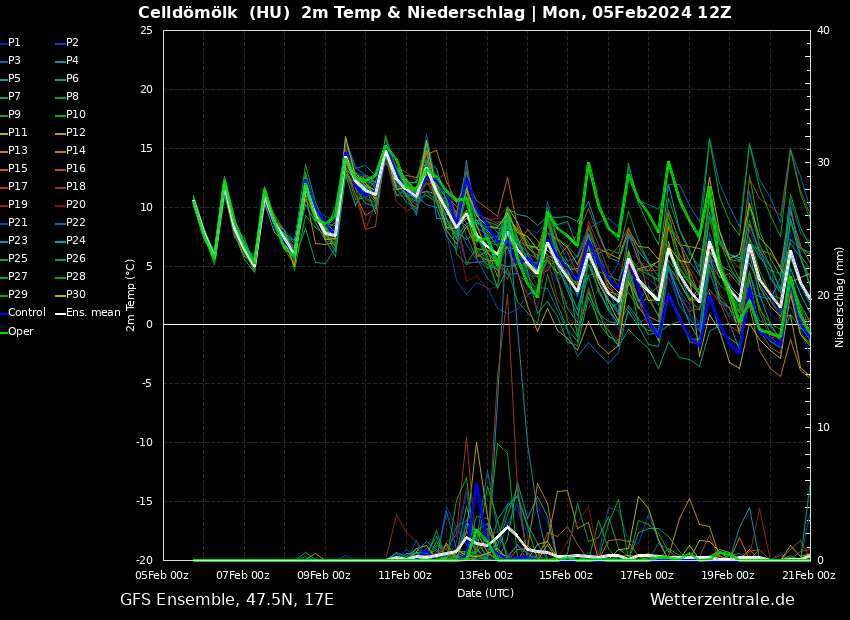Select the 2m Temp (°C) axis title

(130, 295)
